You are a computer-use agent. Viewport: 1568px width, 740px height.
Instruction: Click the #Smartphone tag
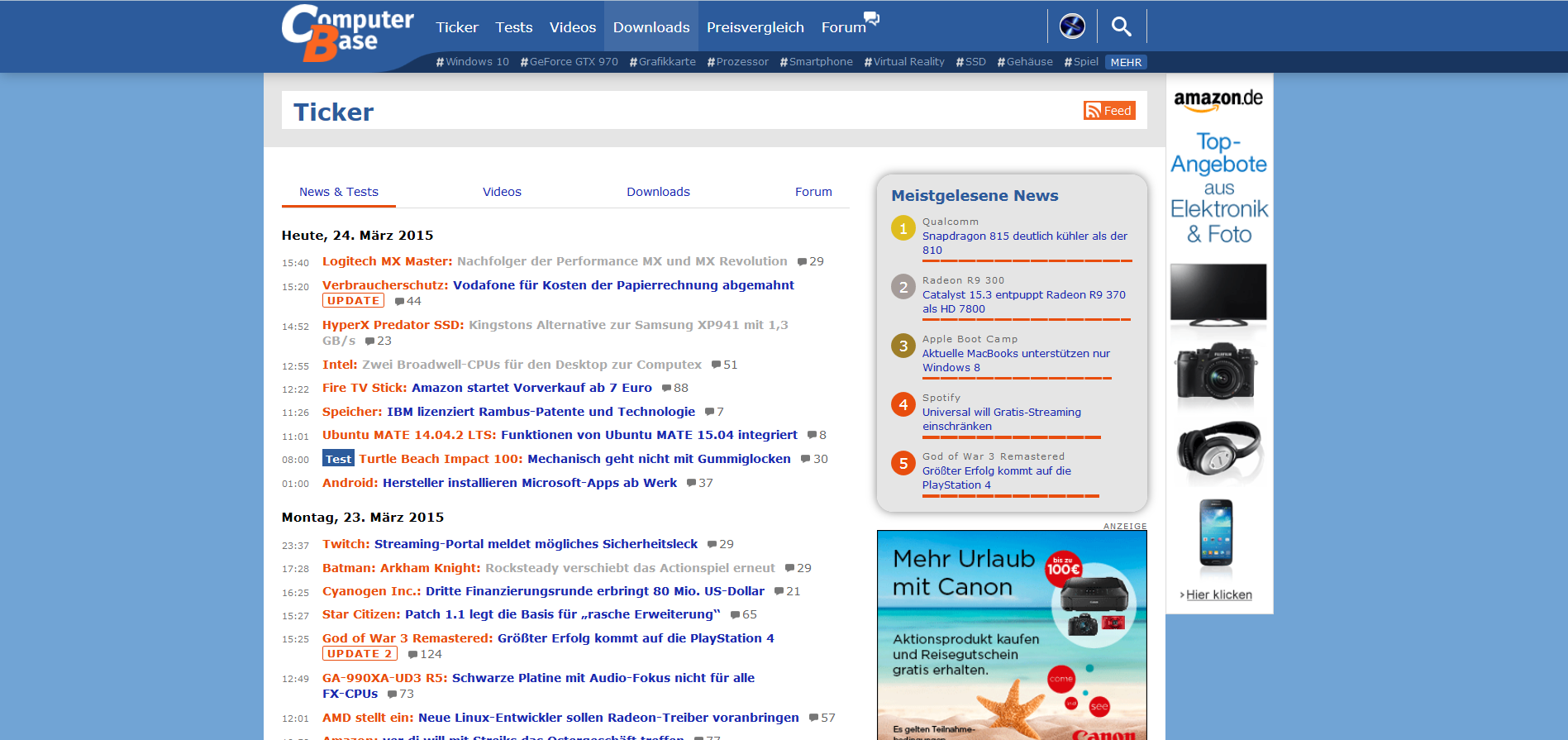click(x=817, y=62)
